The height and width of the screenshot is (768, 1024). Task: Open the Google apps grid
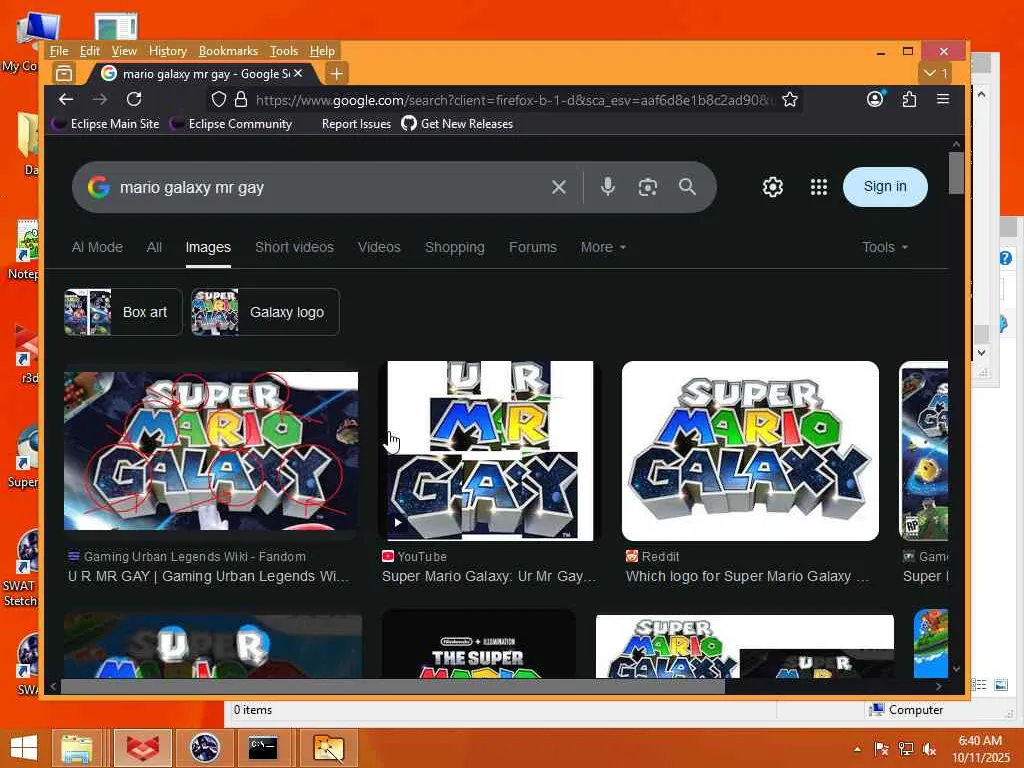[819, 187]
